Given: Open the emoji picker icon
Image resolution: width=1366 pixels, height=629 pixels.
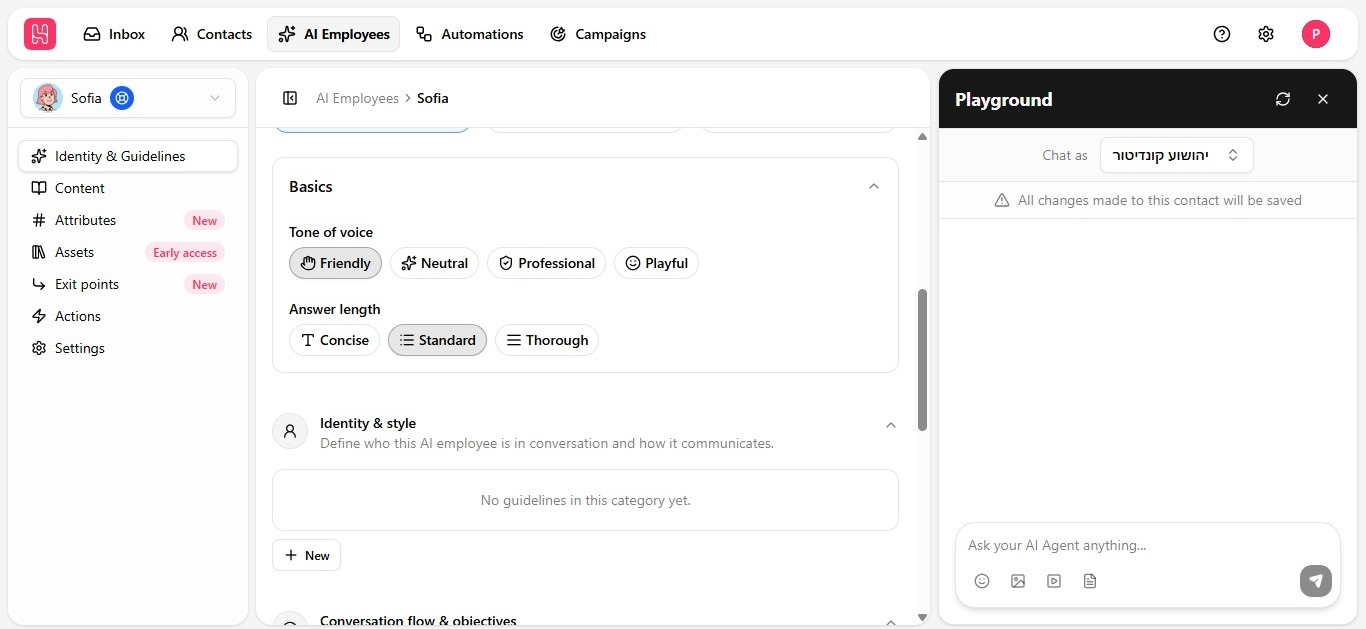Looking at the screenshot, I should pos(982,581).
